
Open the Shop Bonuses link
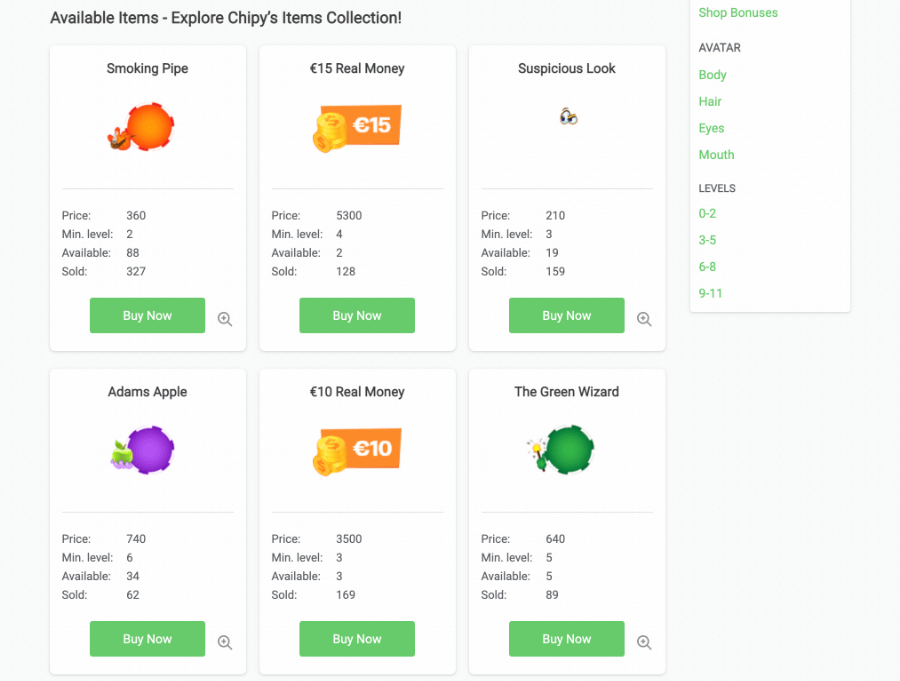(738, 13)
